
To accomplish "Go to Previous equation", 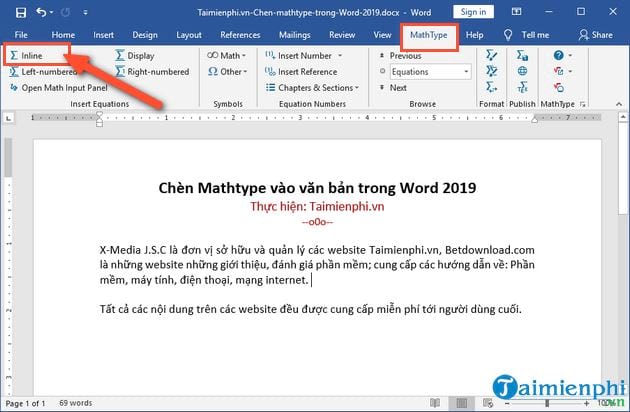I will (x=405, y=56).
